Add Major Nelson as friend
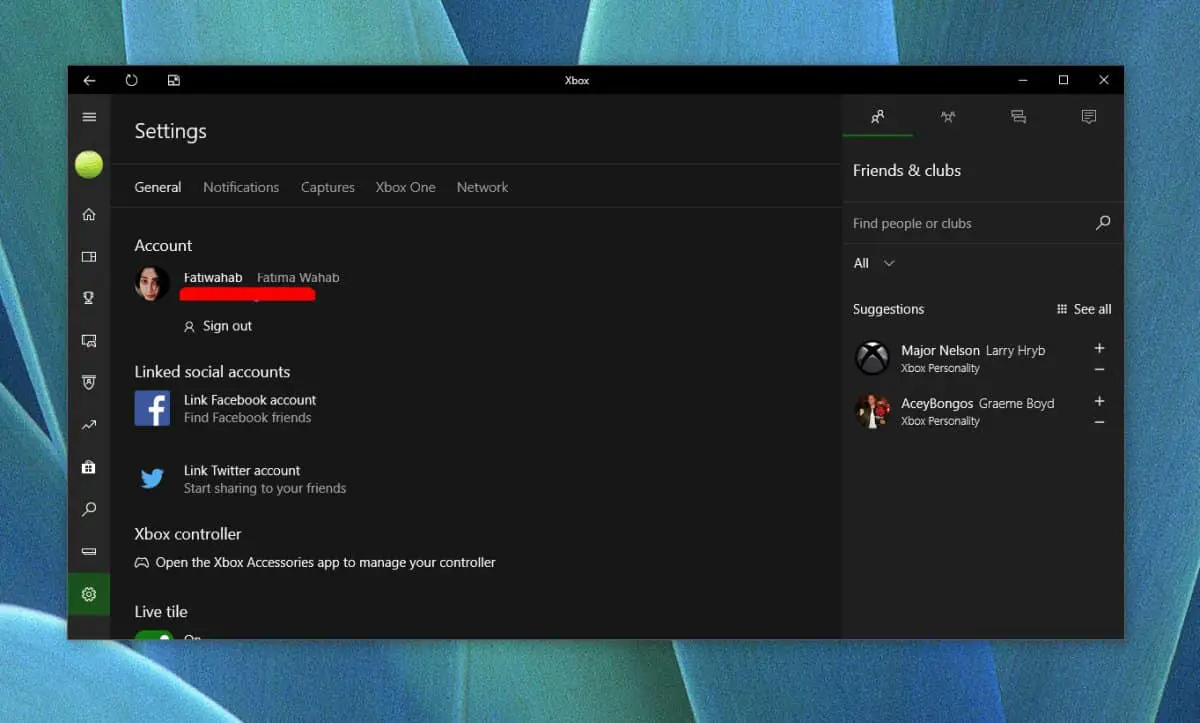Image resolution: width=1200 pixels, height=723 pixels. click(x=1099, y=348)
